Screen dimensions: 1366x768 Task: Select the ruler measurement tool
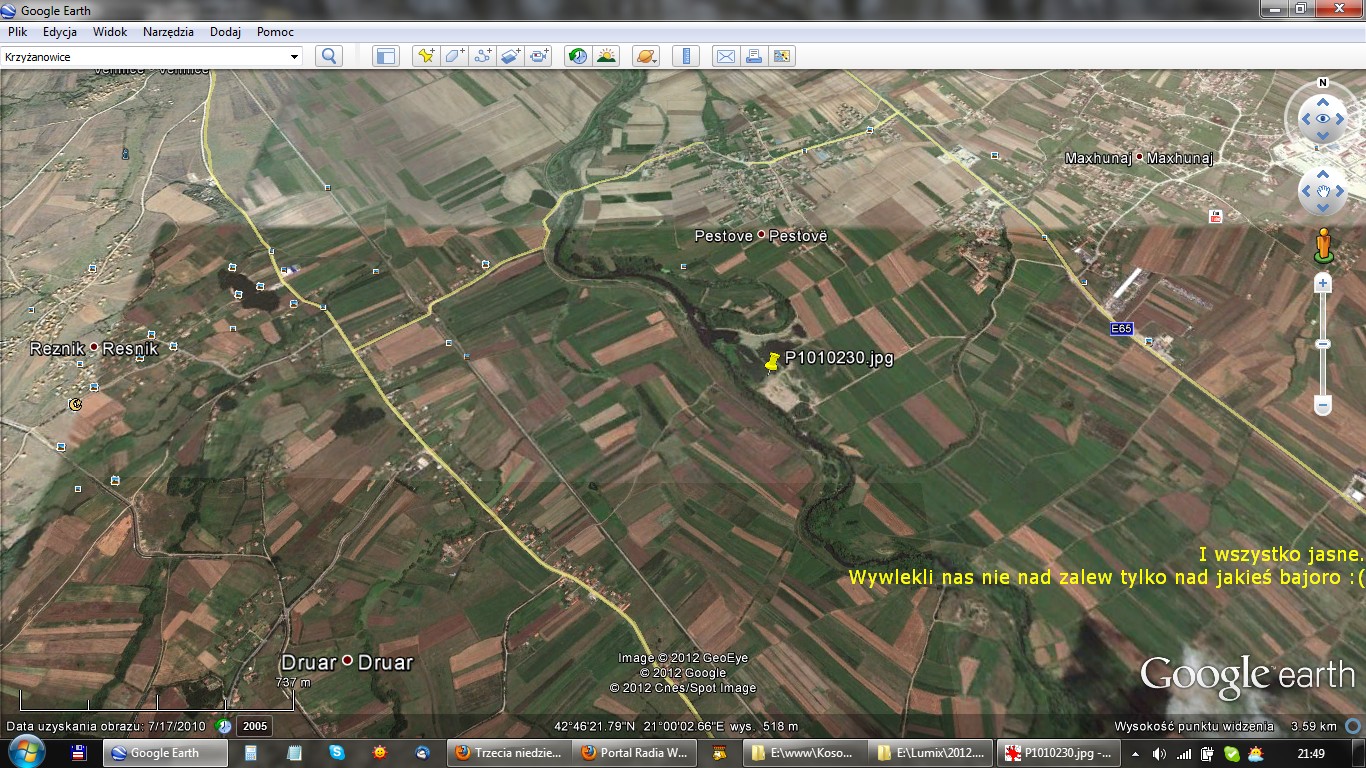coord(686,56)
